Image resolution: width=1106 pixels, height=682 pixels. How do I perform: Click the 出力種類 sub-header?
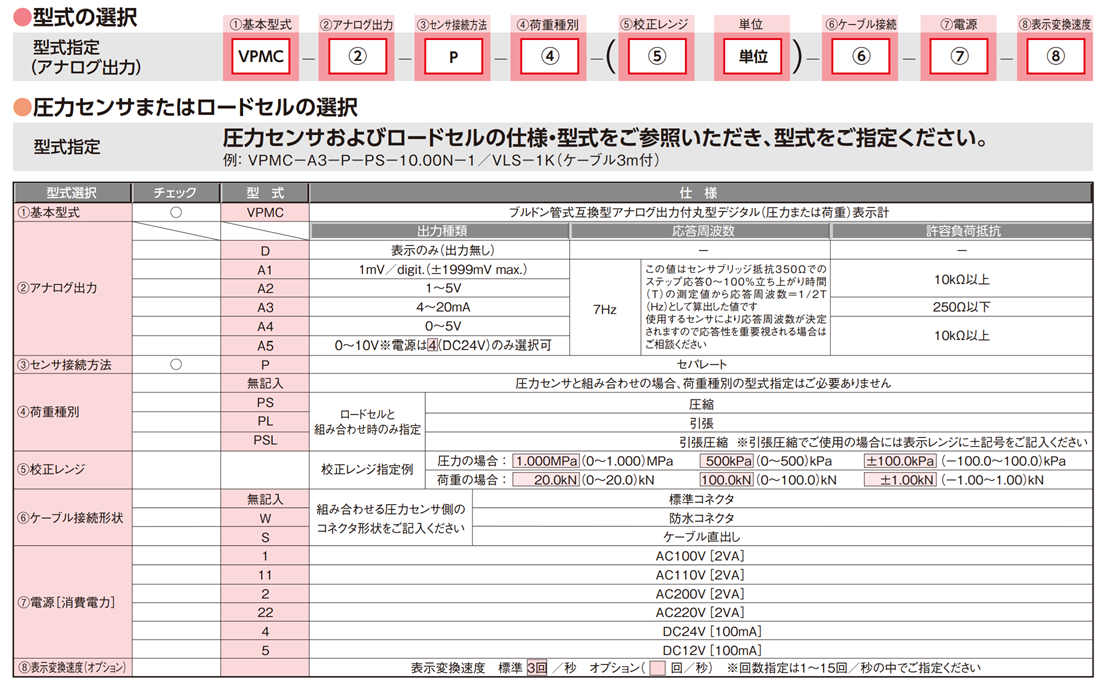[442, 231]
